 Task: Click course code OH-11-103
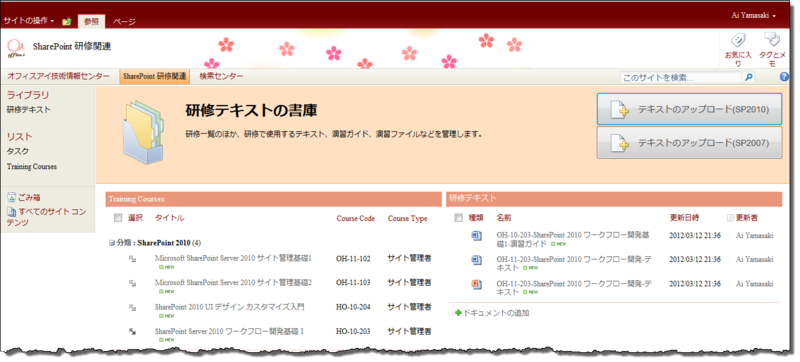click(353, 282)
